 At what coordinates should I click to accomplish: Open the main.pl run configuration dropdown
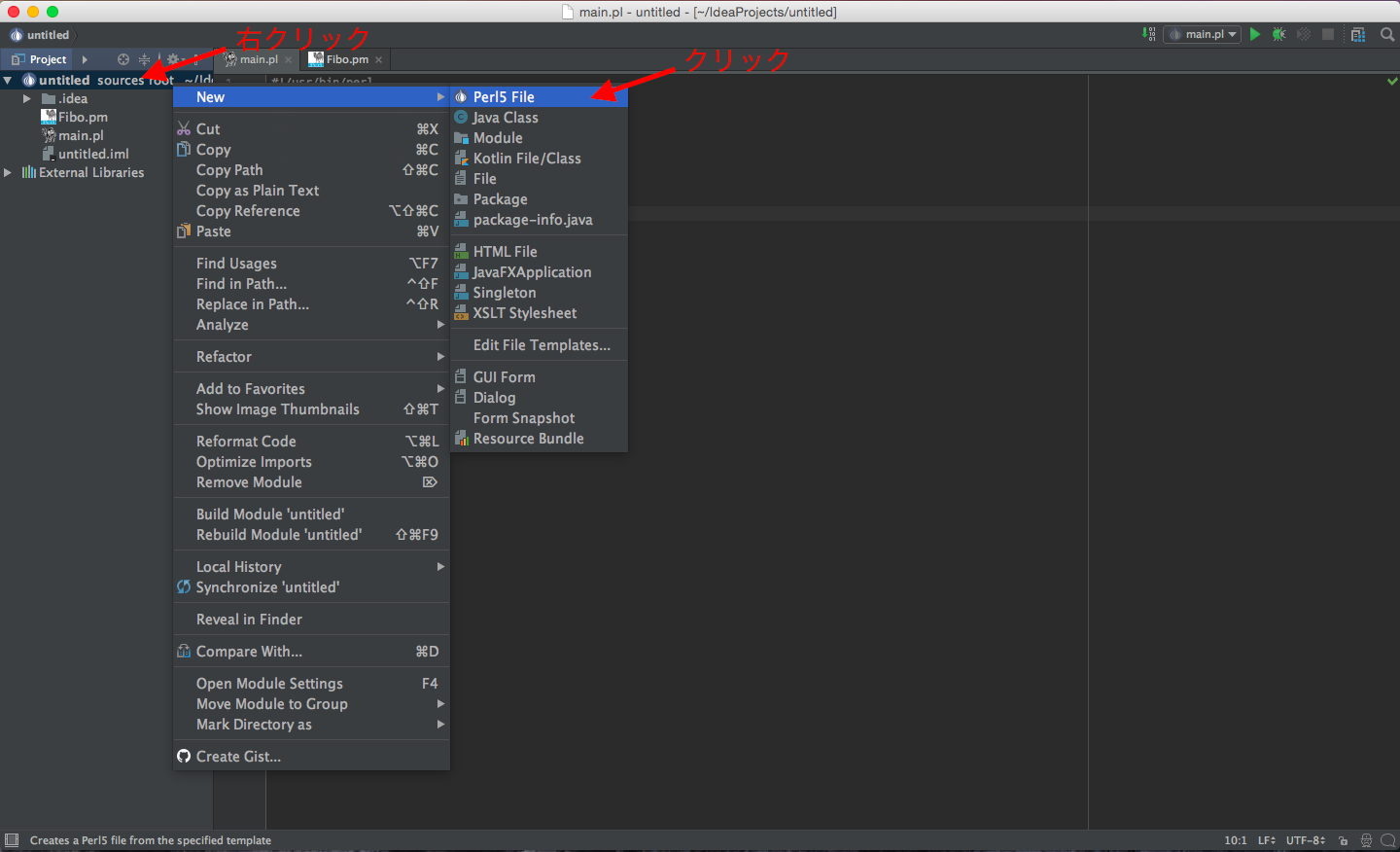click(x=1203, y=34)
